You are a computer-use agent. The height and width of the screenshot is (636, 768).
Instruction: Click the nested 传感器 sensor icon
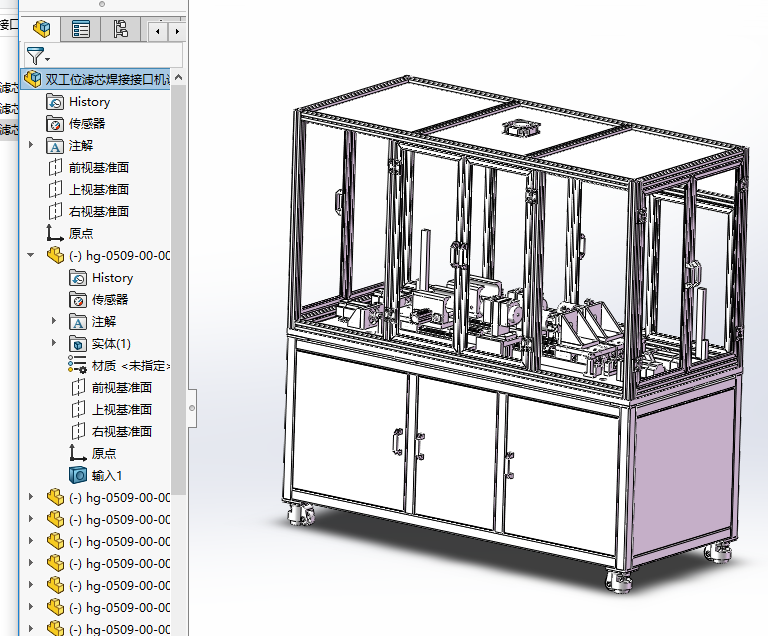point(78,300)
